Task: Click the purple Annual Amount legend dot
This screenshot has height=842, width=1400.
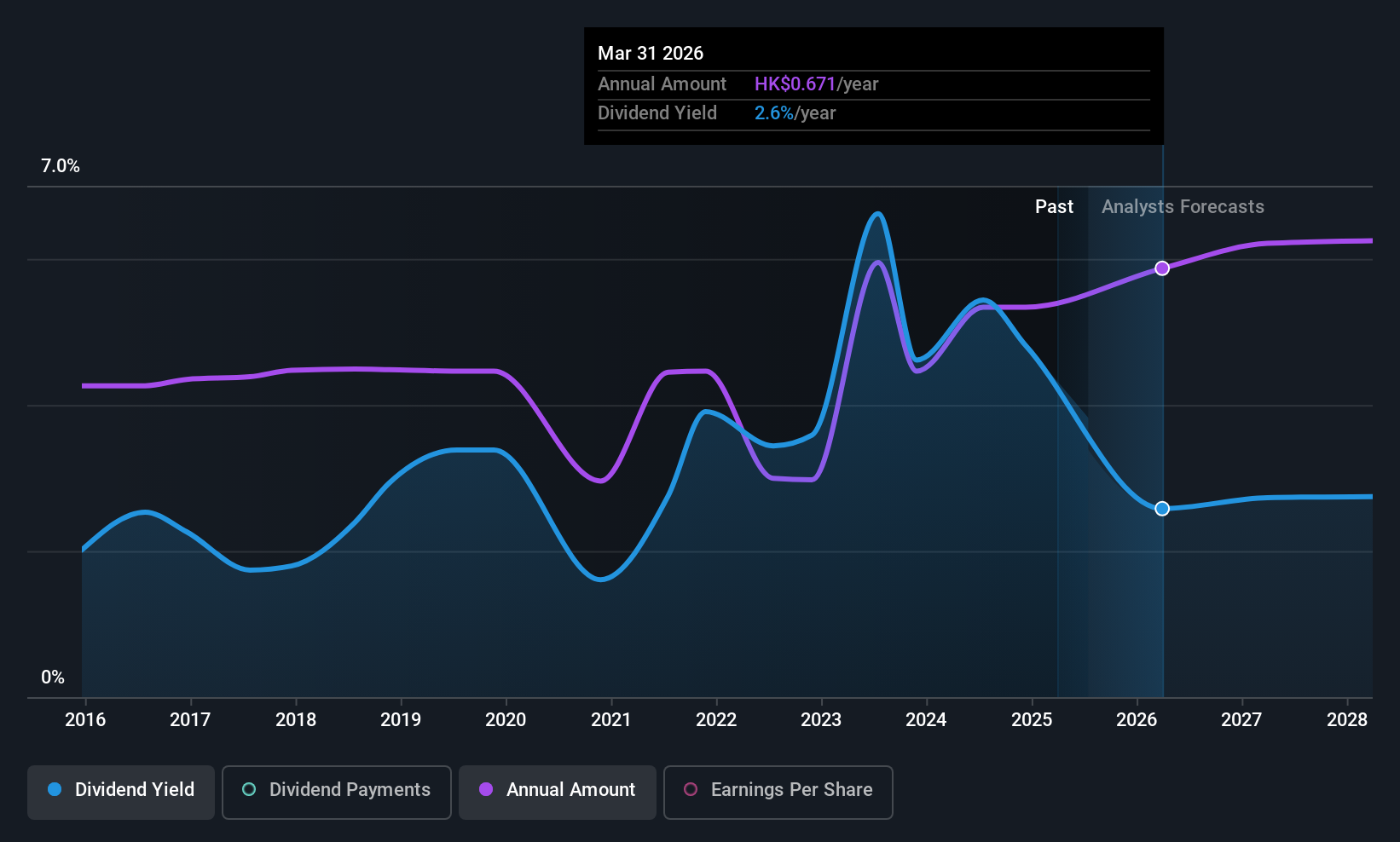Action: tap(486, 789)
